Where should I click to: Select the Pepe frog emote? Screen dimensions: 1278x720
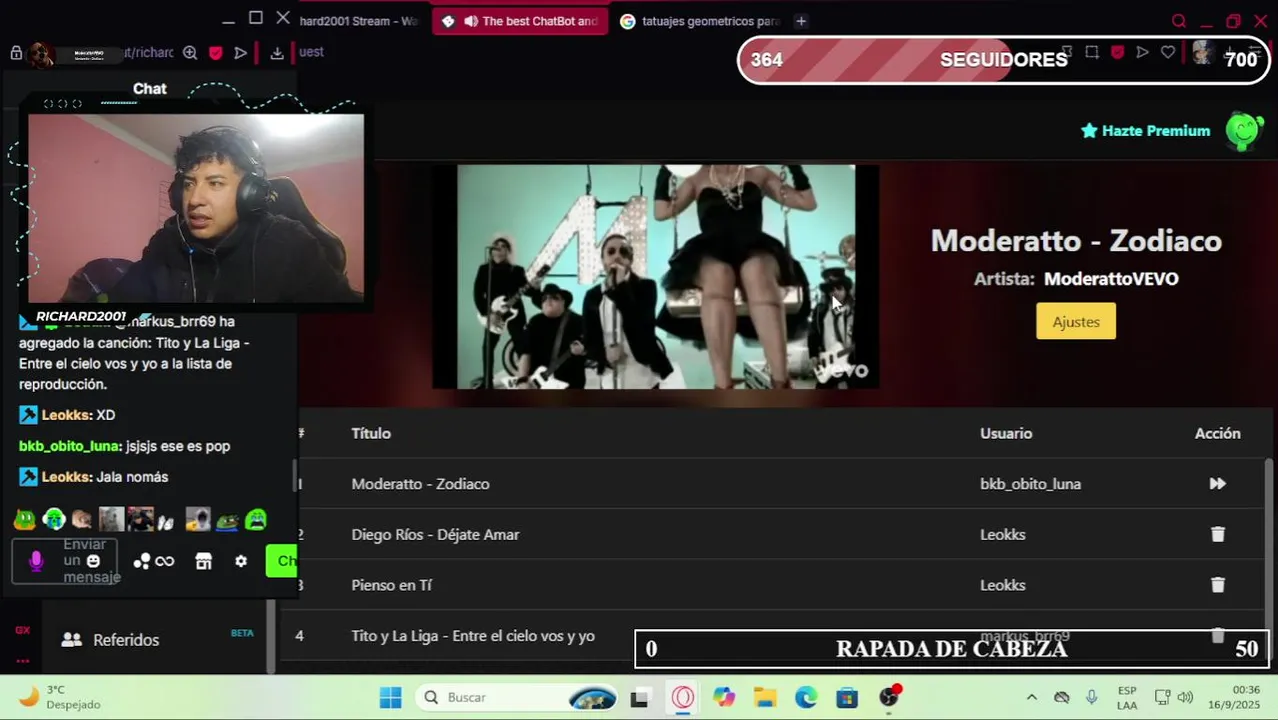(x=228, y=519)
